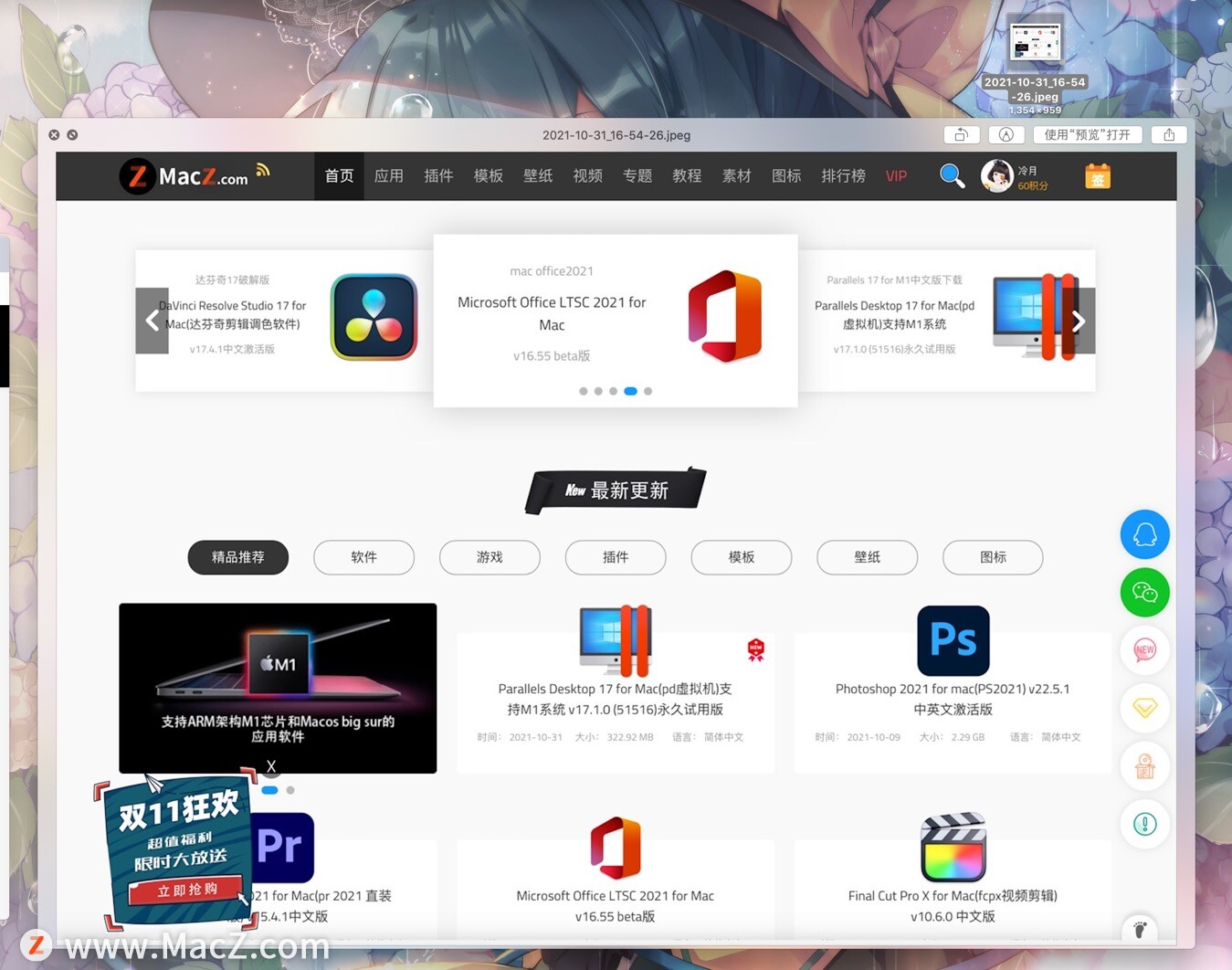The width and height of the screenshot is (1232, 970).
Task: Open the RSS feed icon
Action: coord(263,169)
